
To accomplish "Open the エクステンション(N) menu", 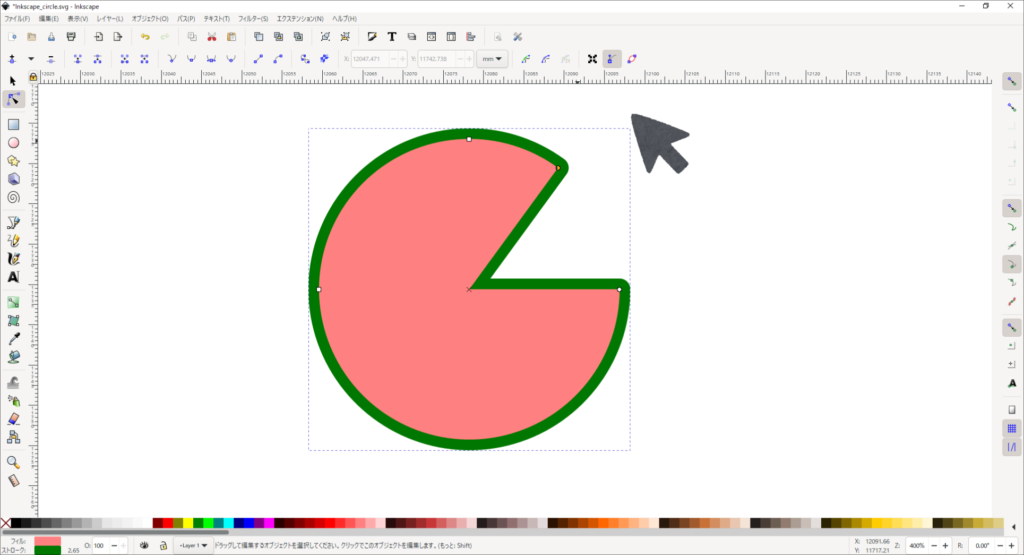I will (x=300, y=19).
